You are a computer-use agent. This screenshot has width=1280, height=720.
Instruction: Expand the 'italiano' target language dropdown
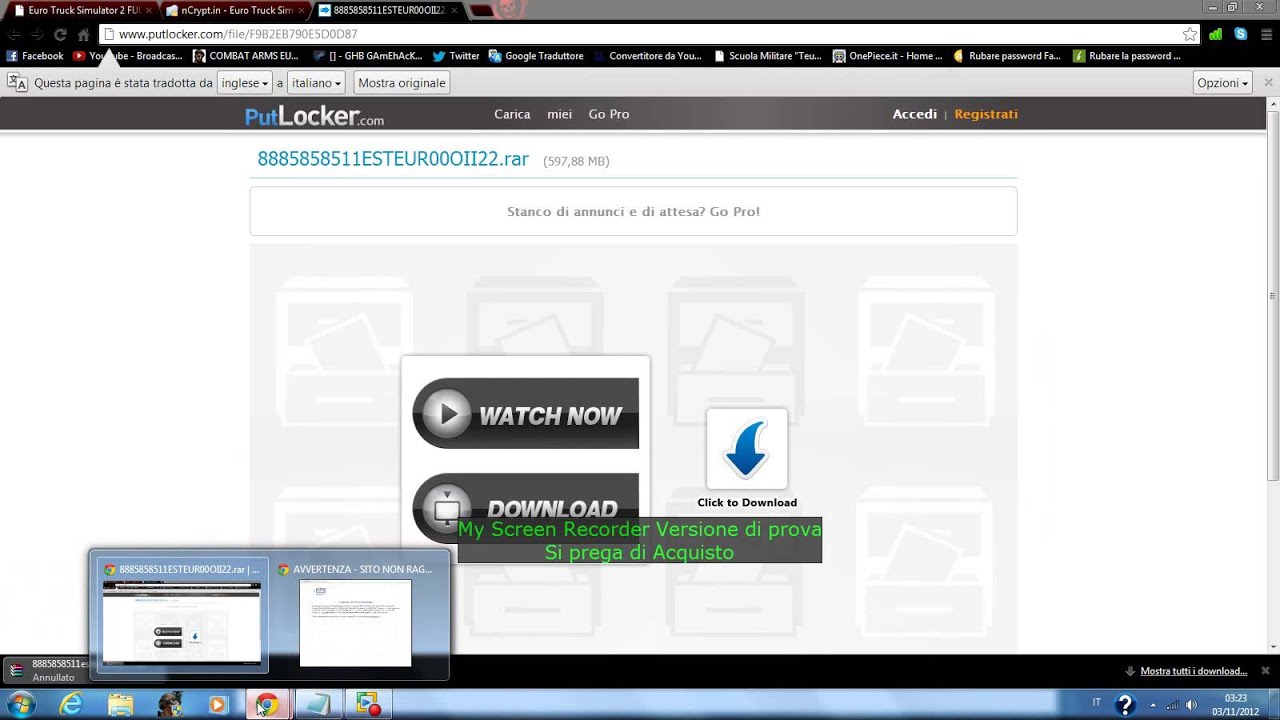click(x=316, y=83)
